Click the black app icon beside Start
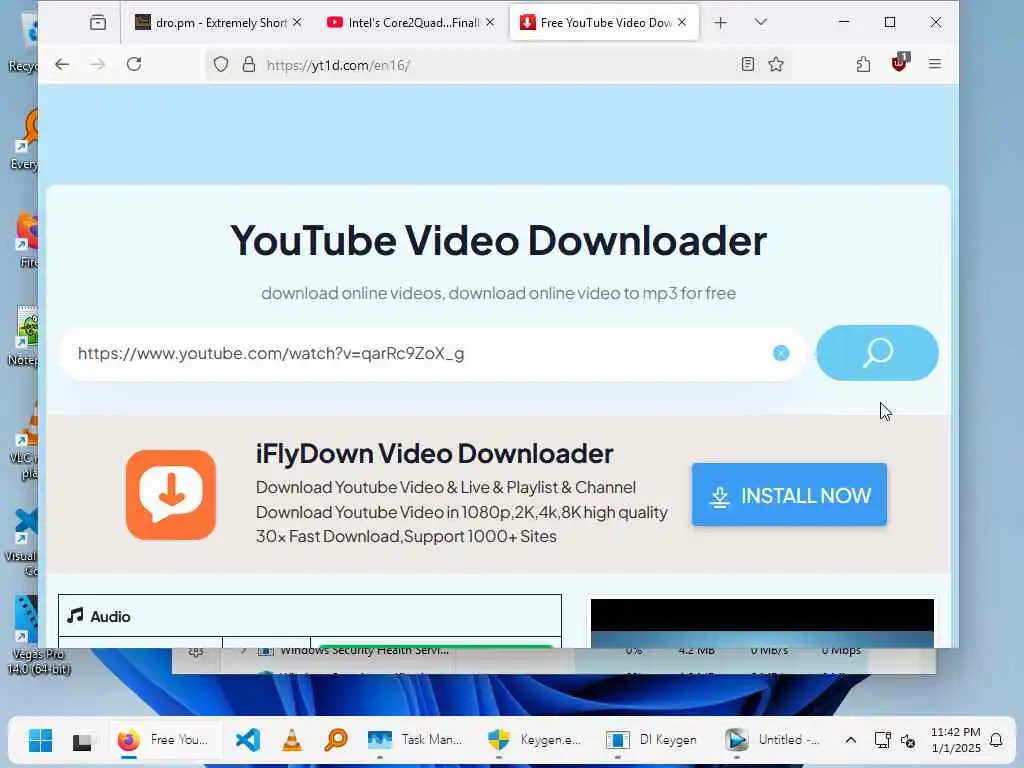 tap(82, 741)
